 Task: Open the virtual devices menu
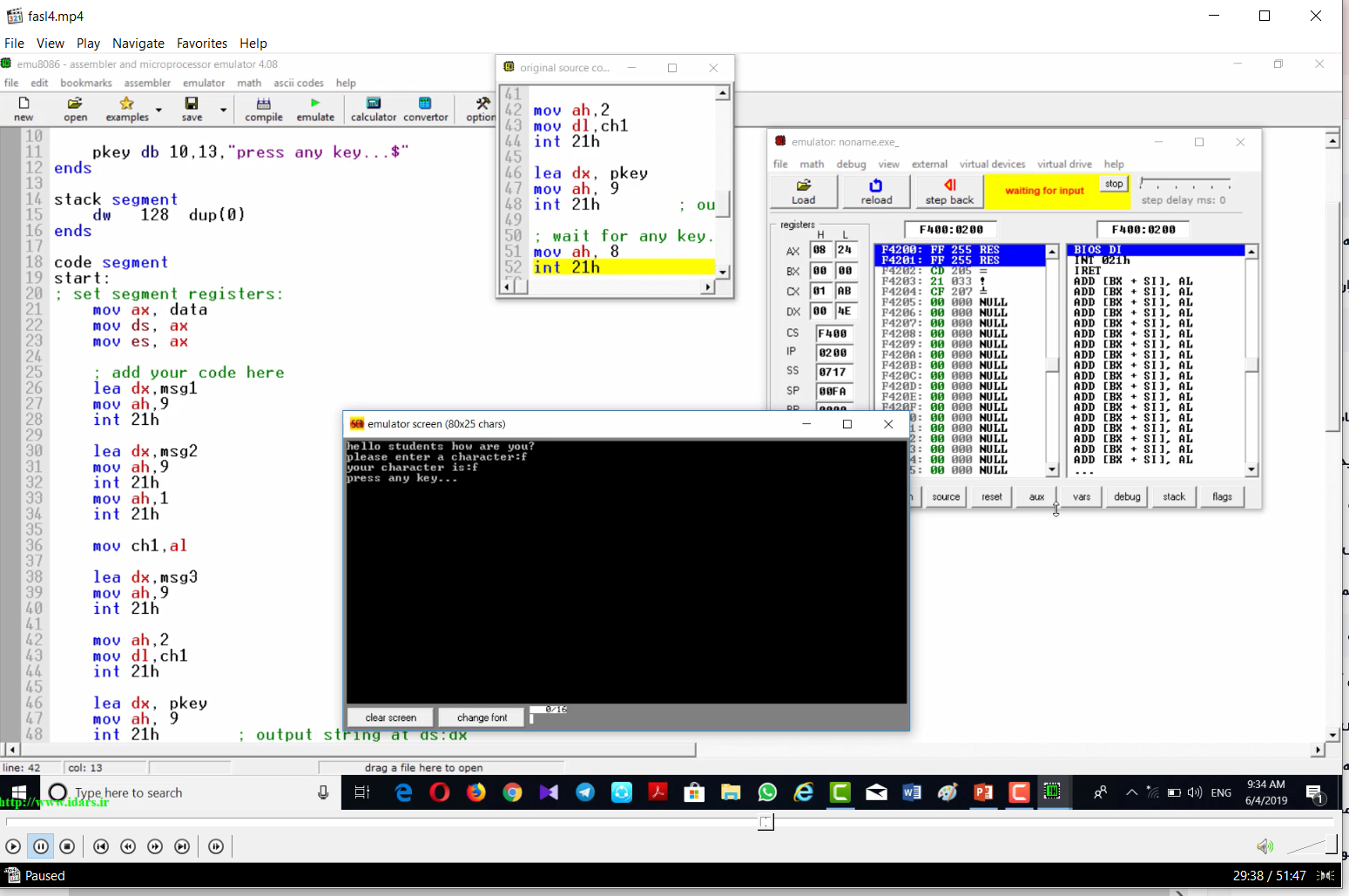pyautogui.click(x=992, y=164)
